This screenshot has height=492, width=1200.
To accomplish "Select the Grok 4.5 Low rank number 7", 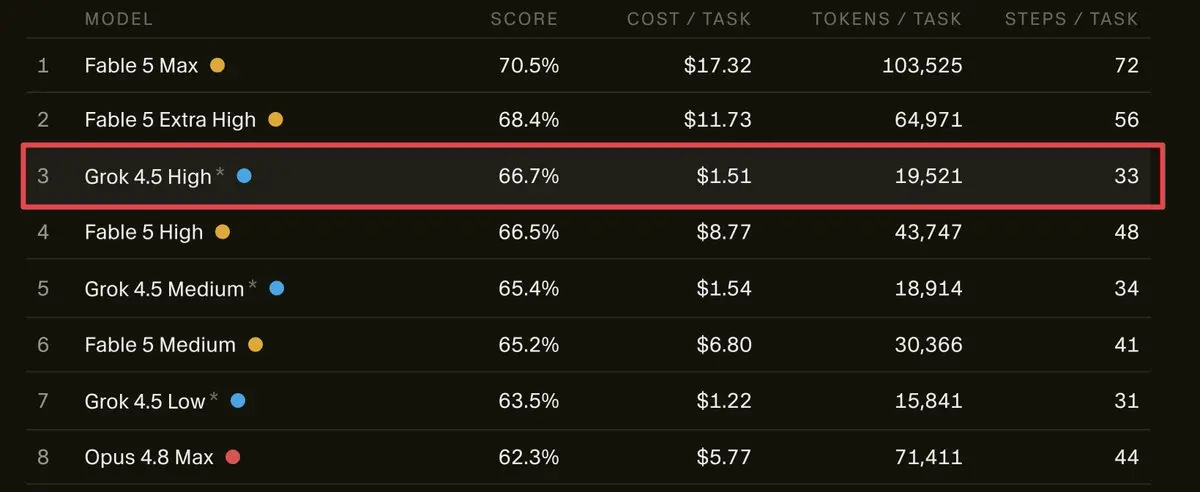I will pyautogui.click(x=43, y=401).
